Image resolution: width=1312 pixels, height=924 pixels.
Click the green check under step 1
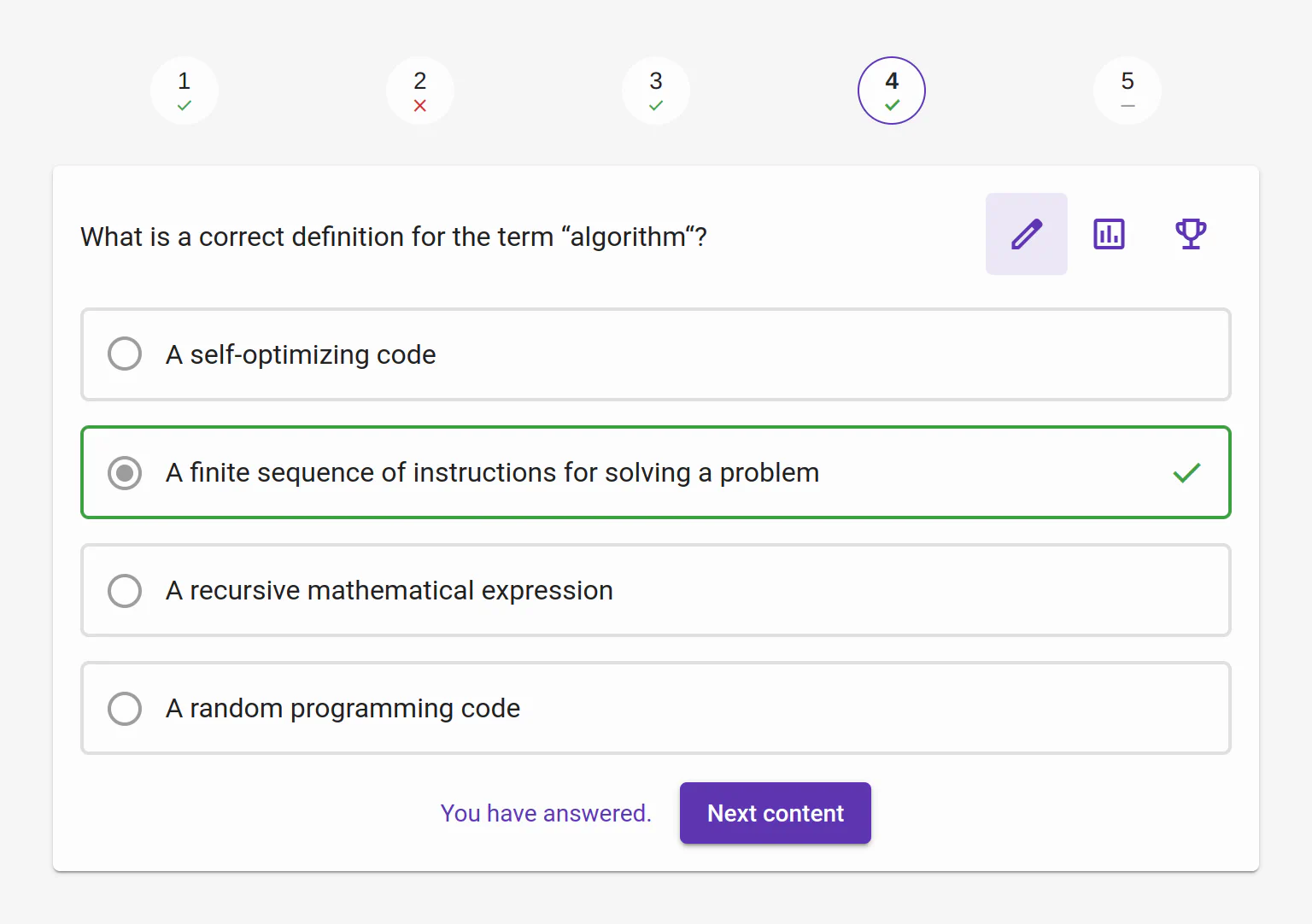[184, 106]
